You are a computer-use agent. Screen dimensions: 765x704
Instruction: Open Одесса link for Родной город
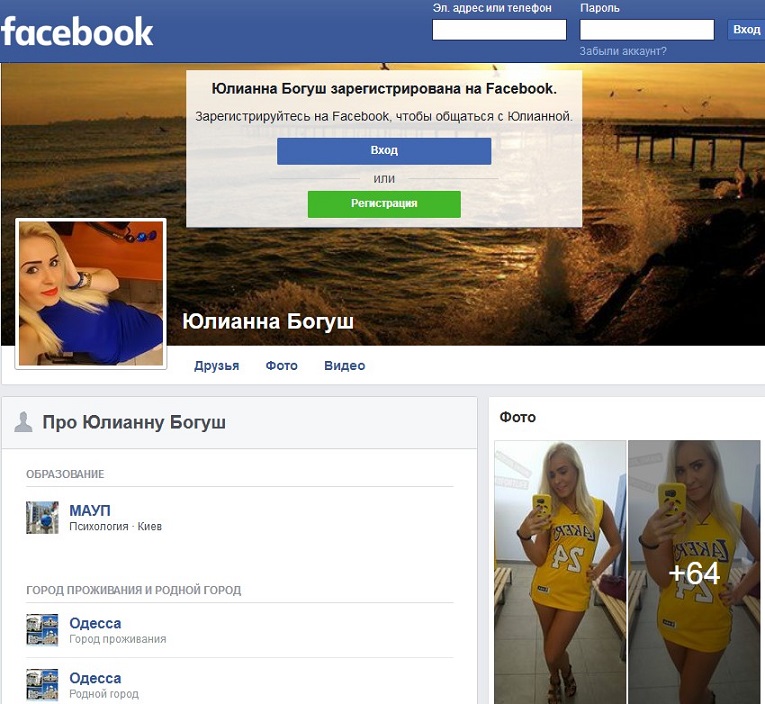pyautogui.click(x=95, y=678)
